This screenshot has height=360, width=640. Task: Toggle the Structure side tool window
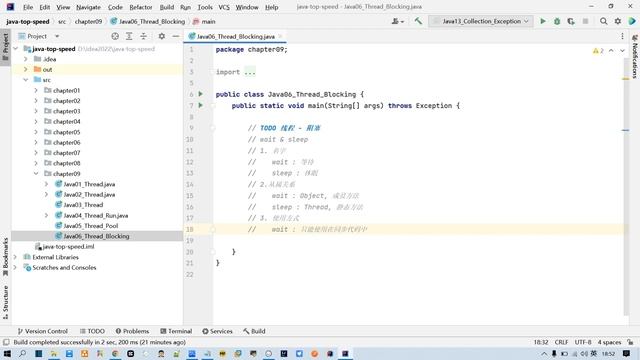(x=5, y=302)
